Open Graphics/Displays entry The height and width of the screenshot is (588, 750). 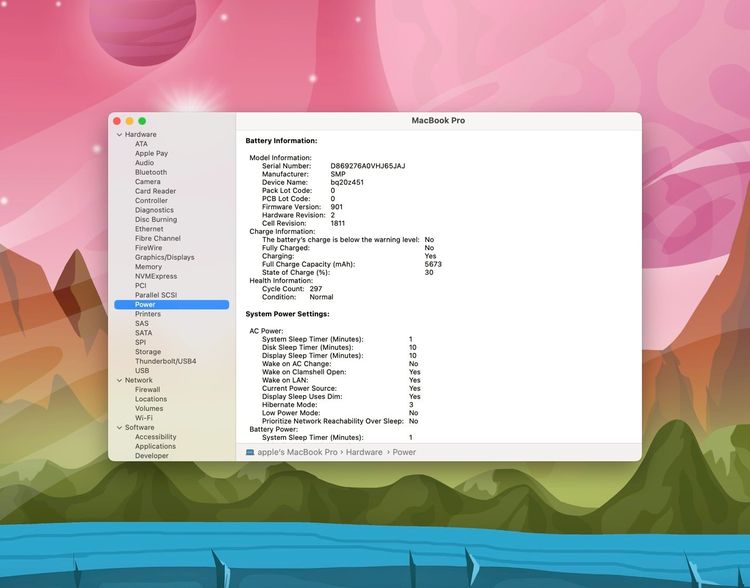pyautogui.click(x=165, y=257)
